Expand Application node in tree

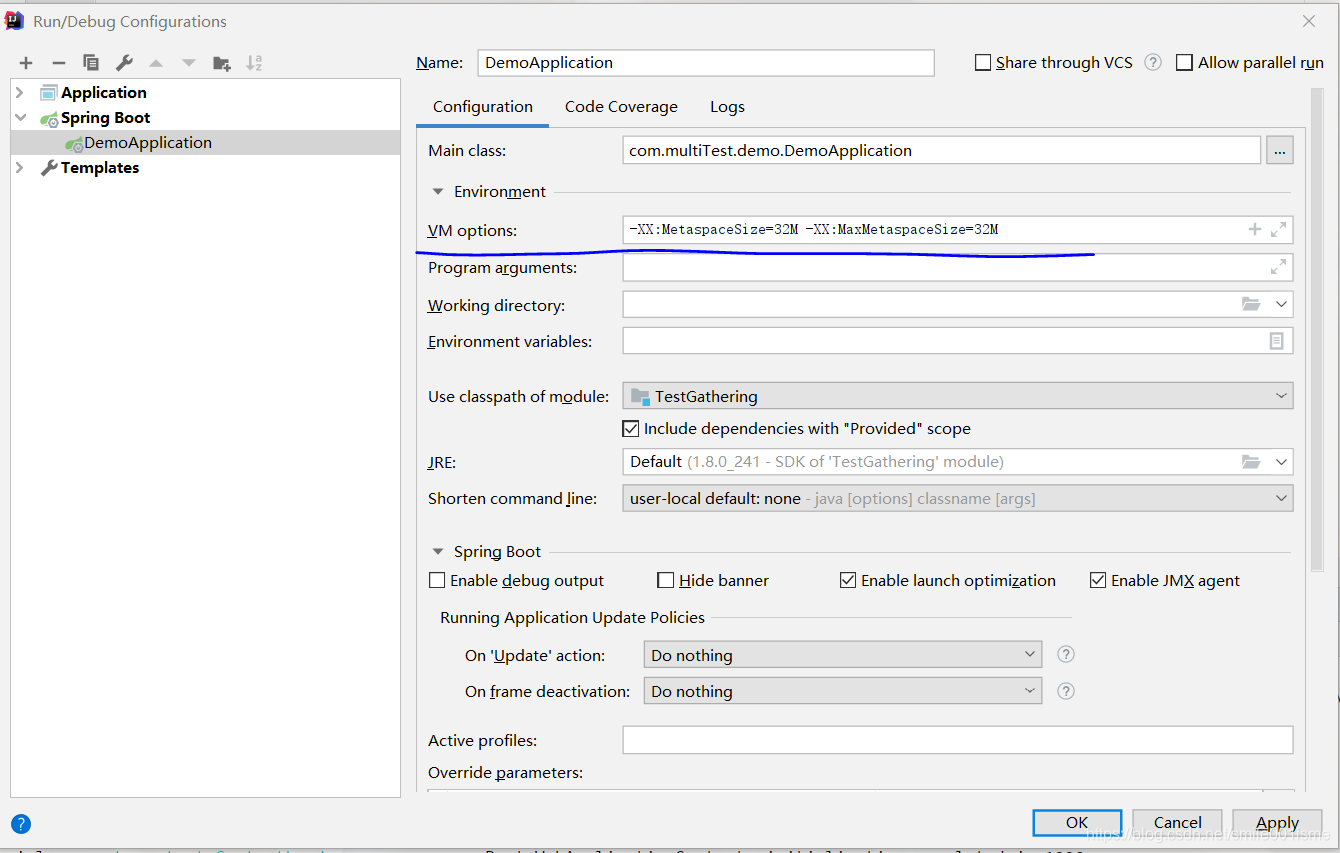(x=20, y=92)
